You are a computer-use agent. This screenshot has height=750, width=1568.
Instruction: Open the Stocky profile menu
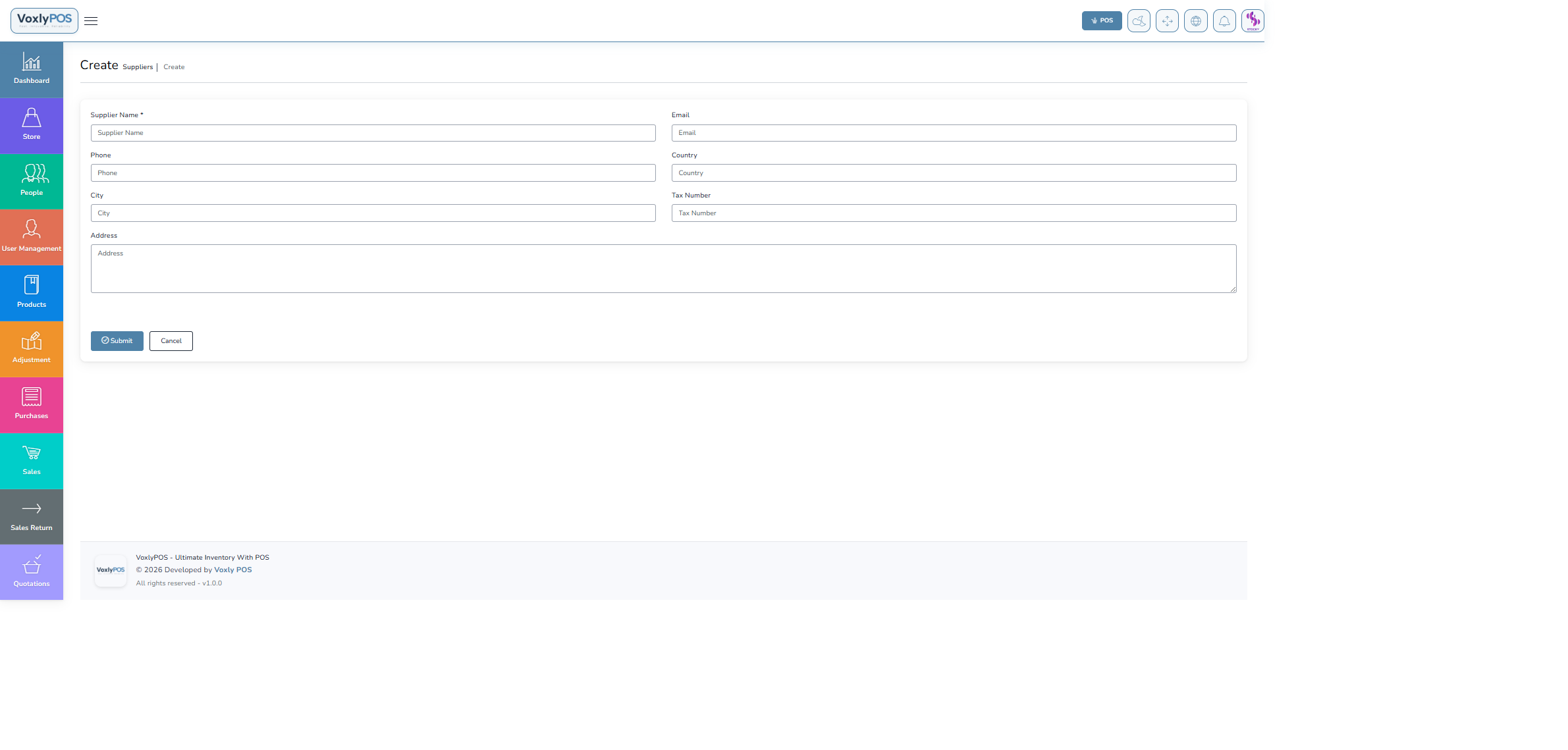(x=1251, y=20)
